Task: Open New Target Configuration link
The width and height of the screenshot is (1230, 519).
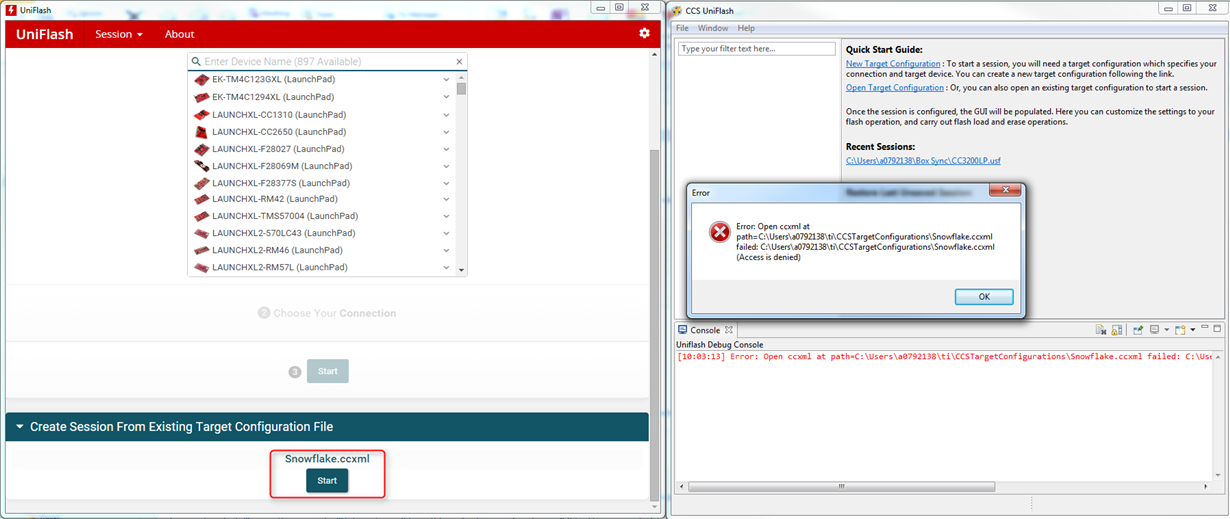Action: pos(893,63)
